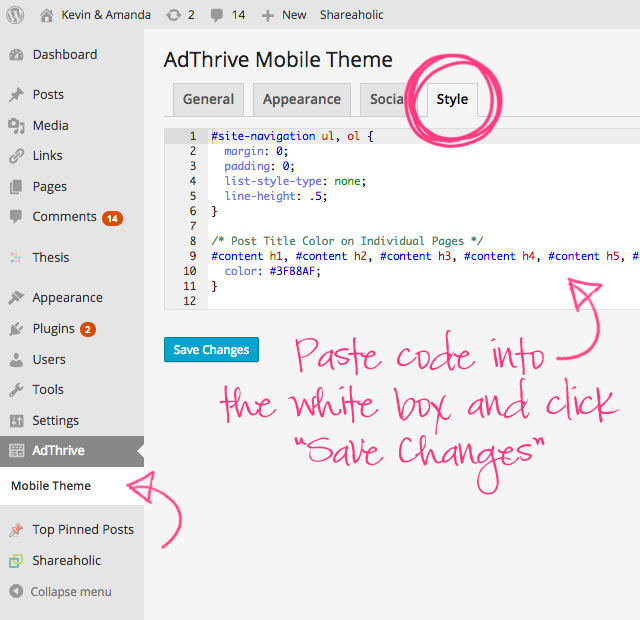Click the updates count 2
This screenshot has width=640, height=620.
point(191,15)
